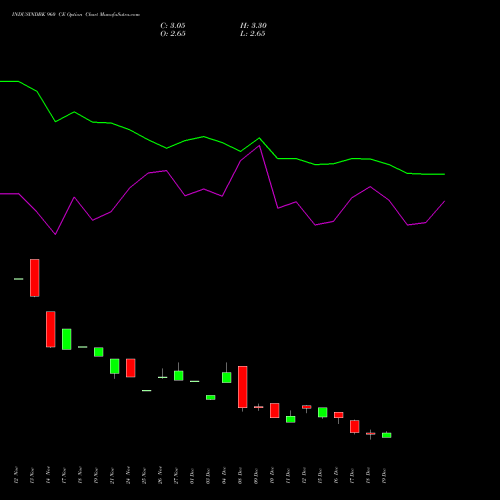500x500 pixels.
Task: Click the 08 Dec date label
Action: [240, 476]
